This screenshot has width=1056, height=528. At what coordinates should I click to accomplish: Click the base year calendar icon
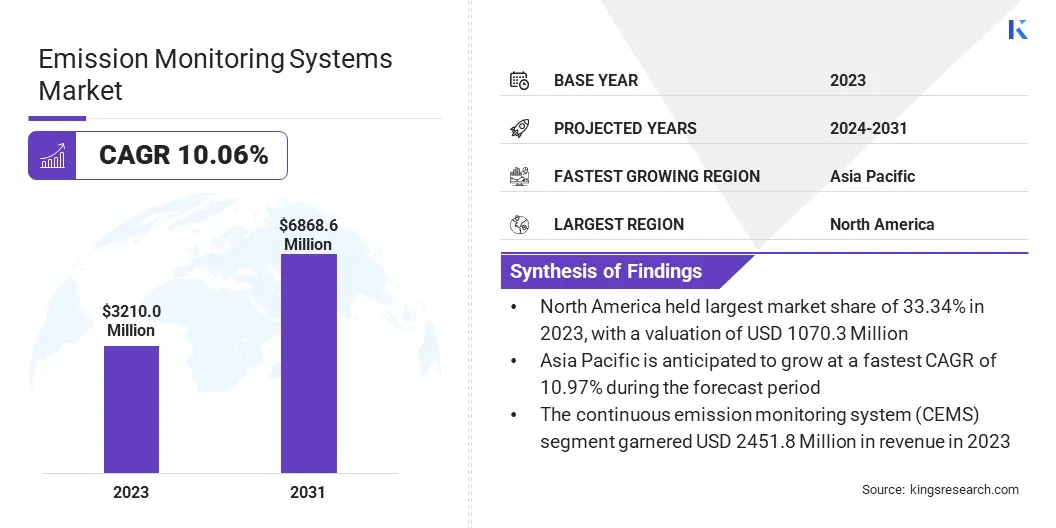[x=519, y=80]
